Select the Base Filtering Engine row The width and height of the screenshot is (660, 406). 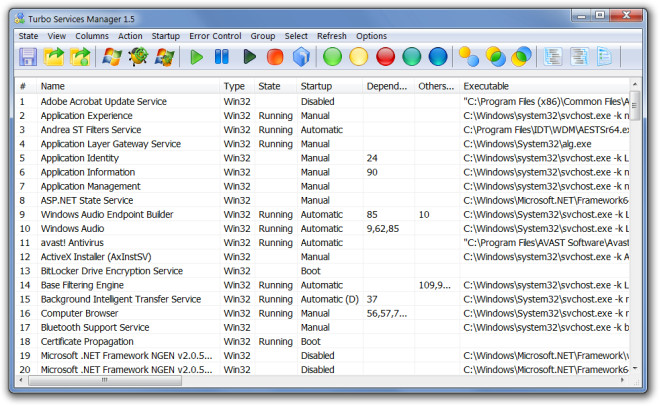coord(322,285)
